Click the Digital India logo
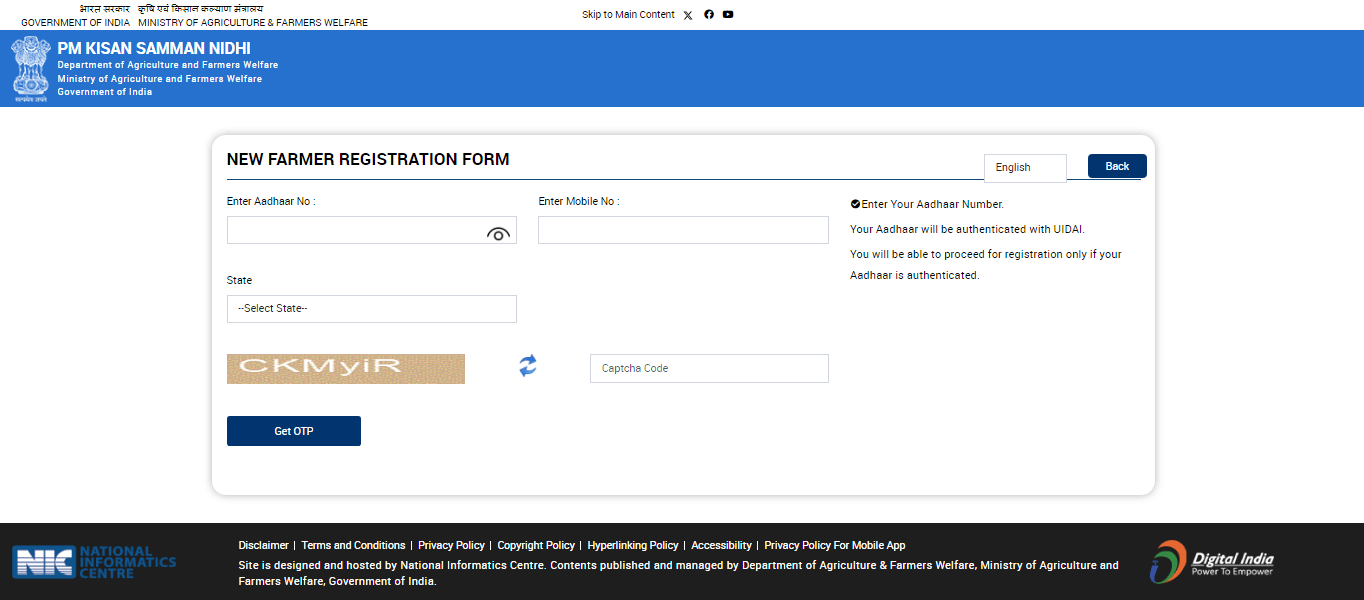Viewport: 1364px width, 600px height. pyautogui.click(x=1211, y=562)
